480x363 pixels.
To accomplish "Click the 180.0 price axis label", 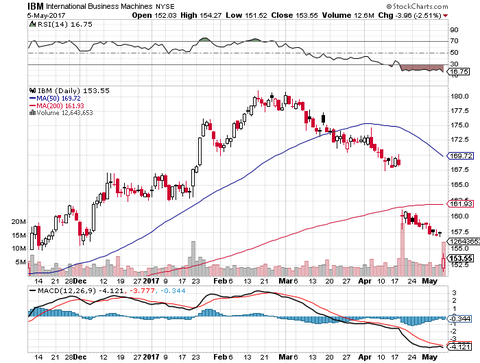I will (460, 97).
